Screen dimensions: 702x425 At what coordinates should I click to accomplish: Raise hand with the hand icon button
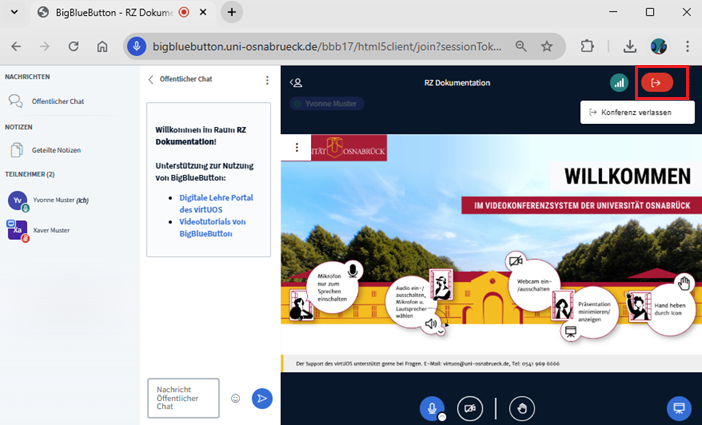pyautogui.click(x=522, y=408)
